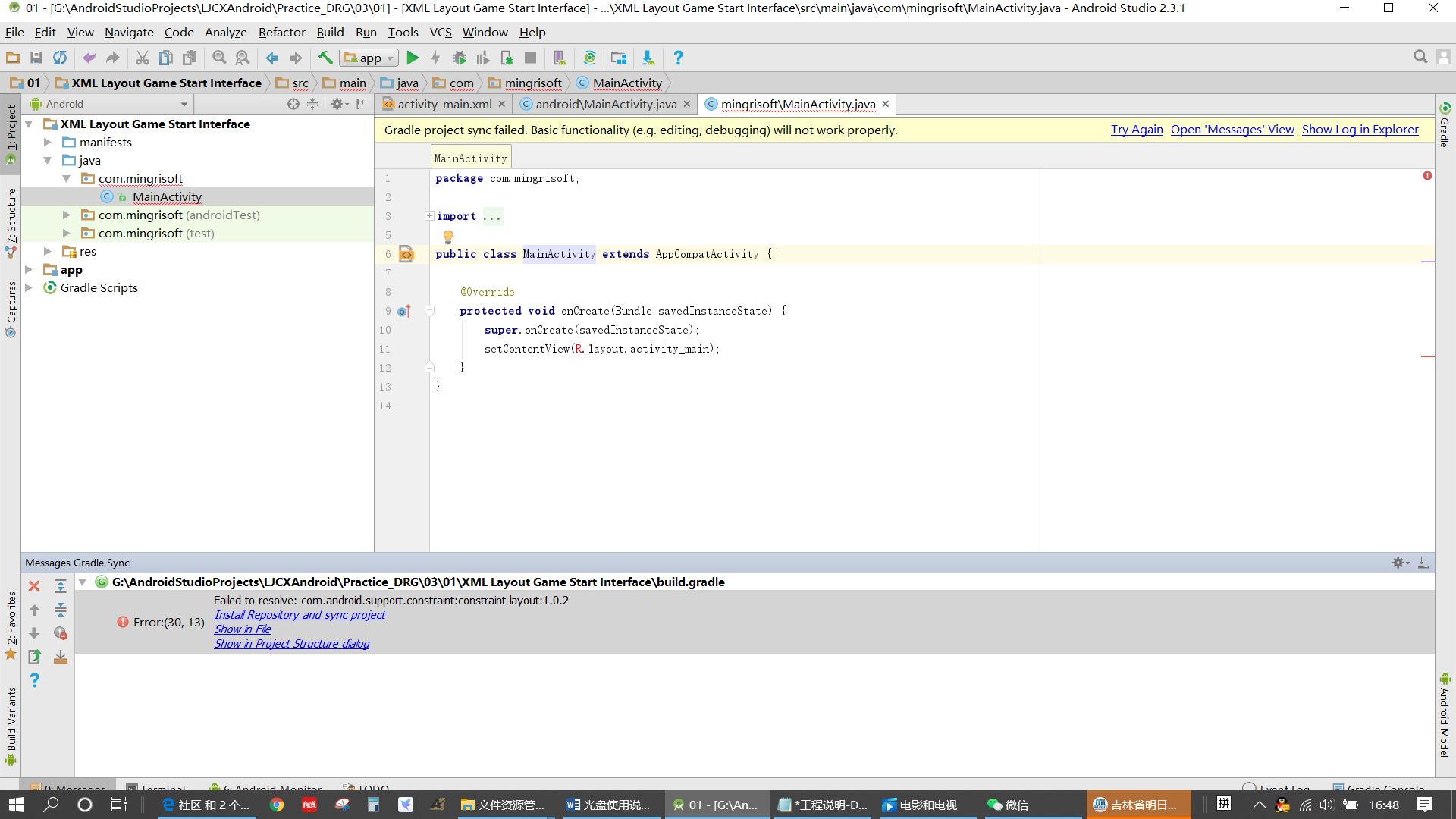The width and height of the screenshot is (1456, 819).
Task: Click the Paste icon in toolbar
Action: click(190, 58)
